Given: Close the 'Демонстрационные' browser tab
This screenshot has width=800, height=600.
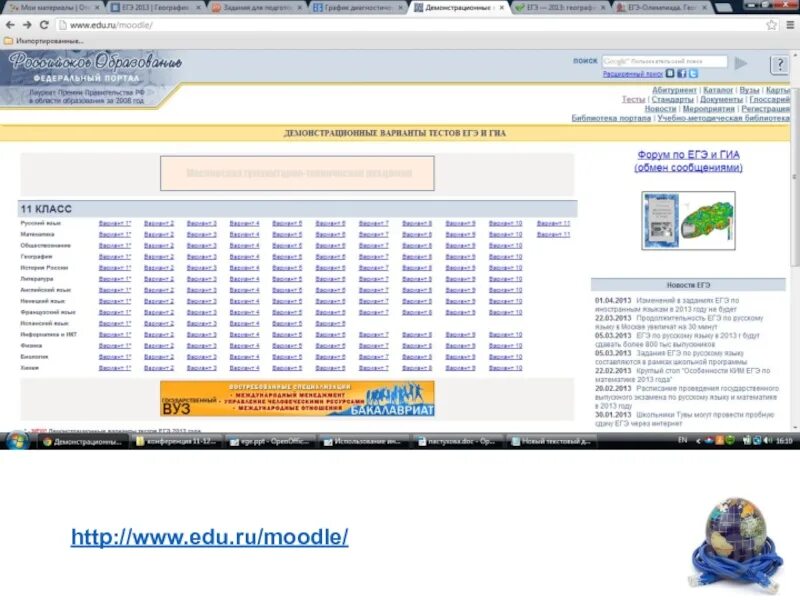Looking at the screenshot, I should coord(502,8).
